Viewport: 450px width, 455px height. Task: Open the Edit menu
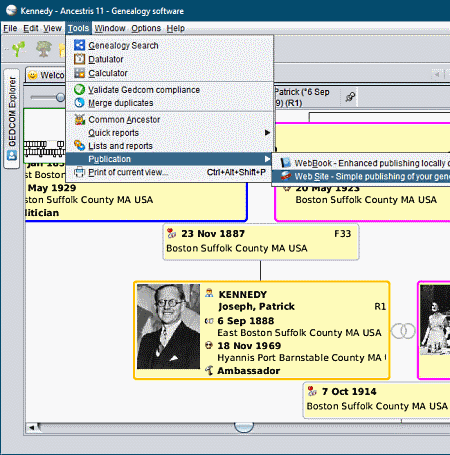[31, 28]
